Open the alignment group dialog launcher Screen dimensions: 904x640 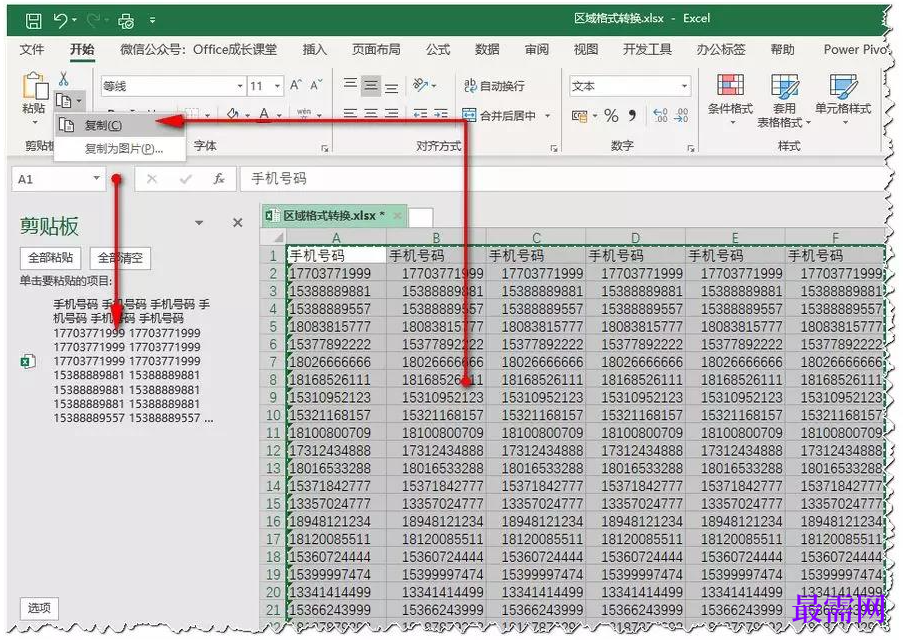[x=553, y=148]
